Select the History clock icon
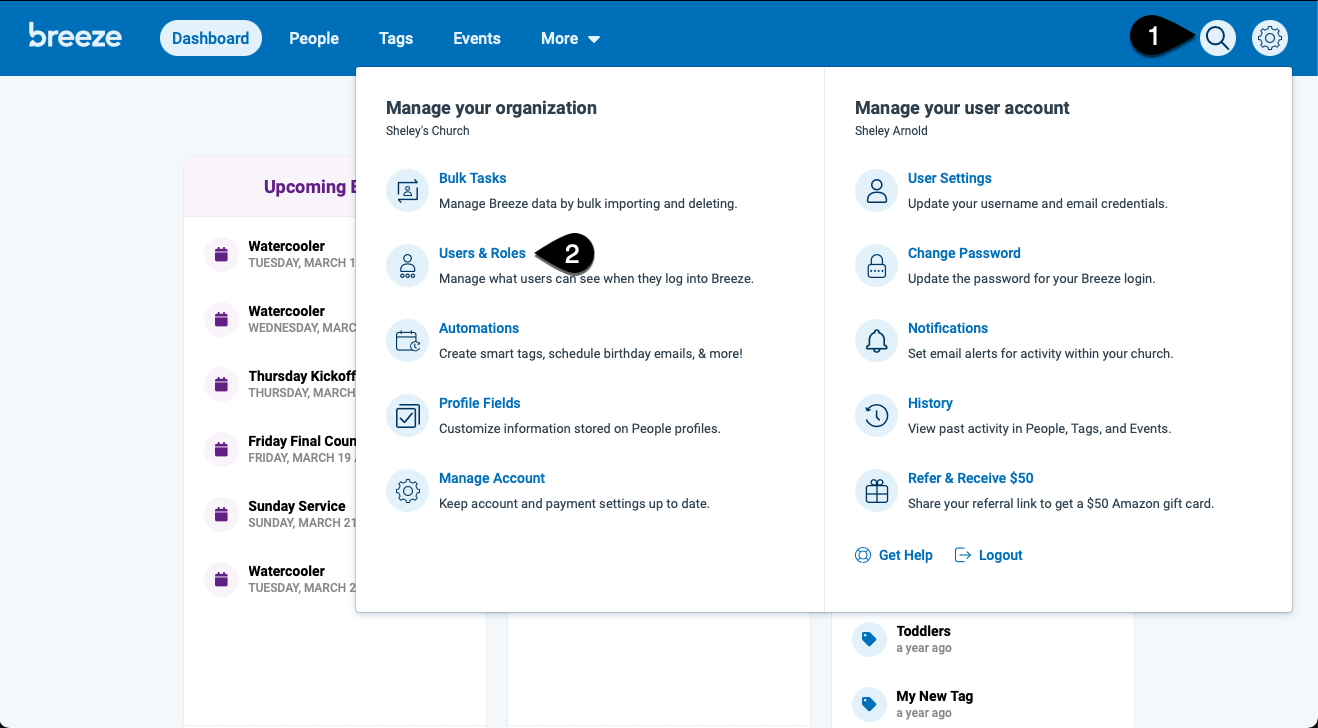This screenshot has width=1318, height=728. 876,415
